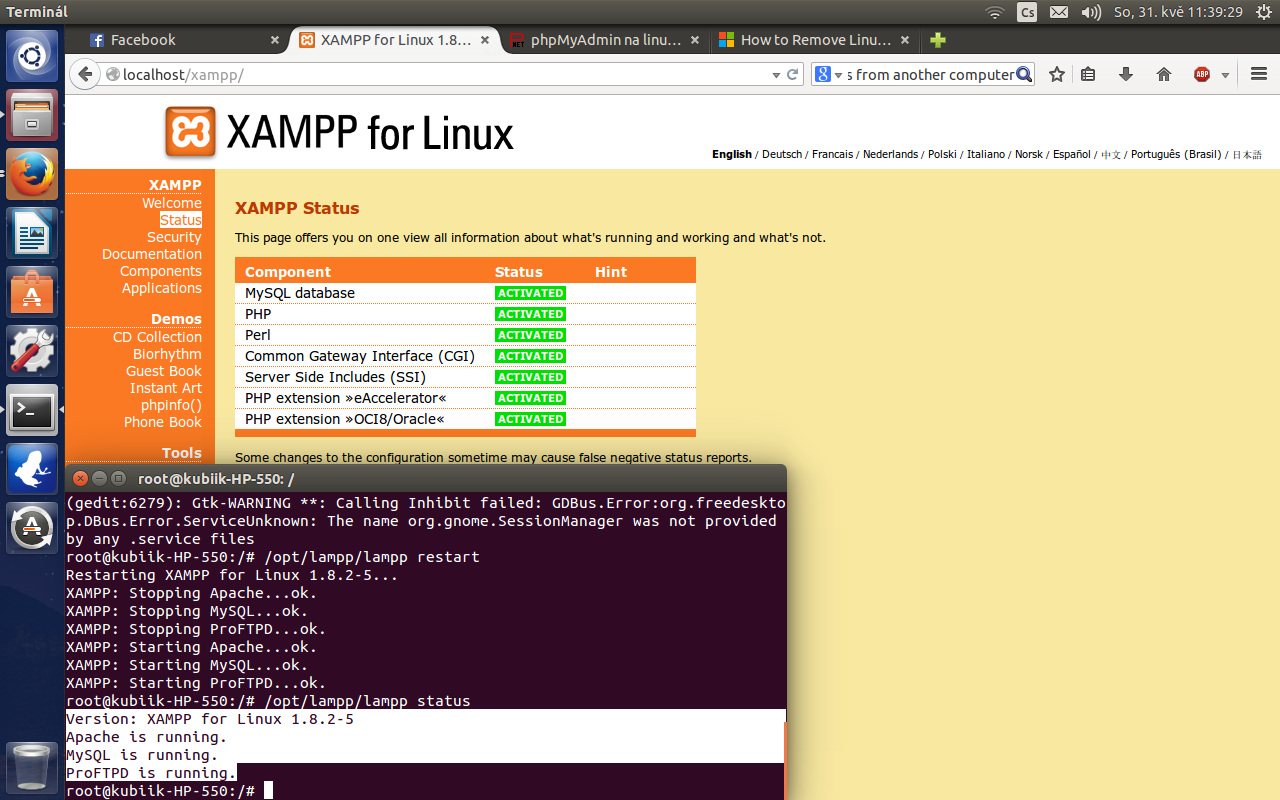
Task: Switch page language to Francais
Action: [832, 155]
